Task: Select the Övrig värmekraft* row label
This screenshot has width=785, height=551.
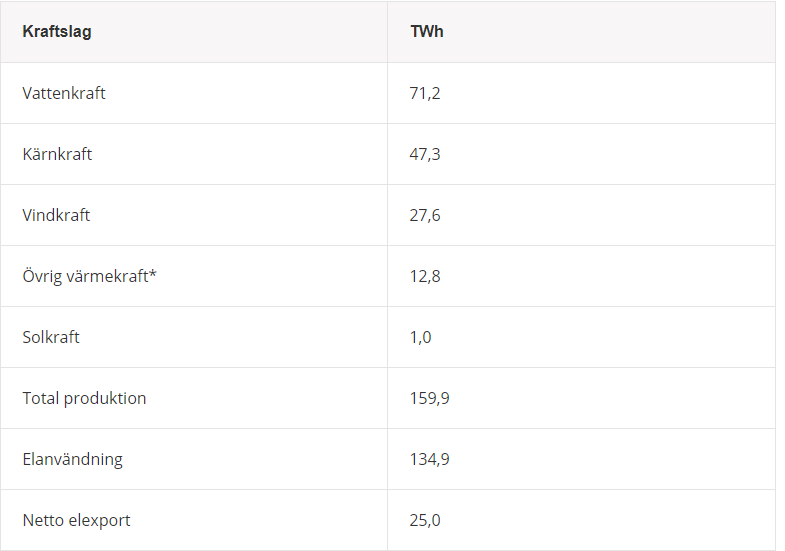Action: click(90, 276)
